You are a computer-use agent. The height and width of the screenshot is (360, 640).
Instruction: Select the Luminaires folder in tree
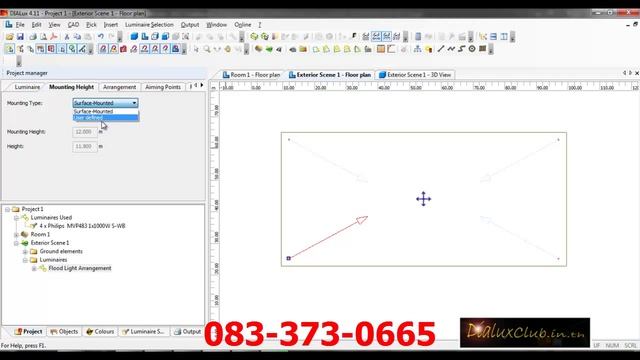53,260
